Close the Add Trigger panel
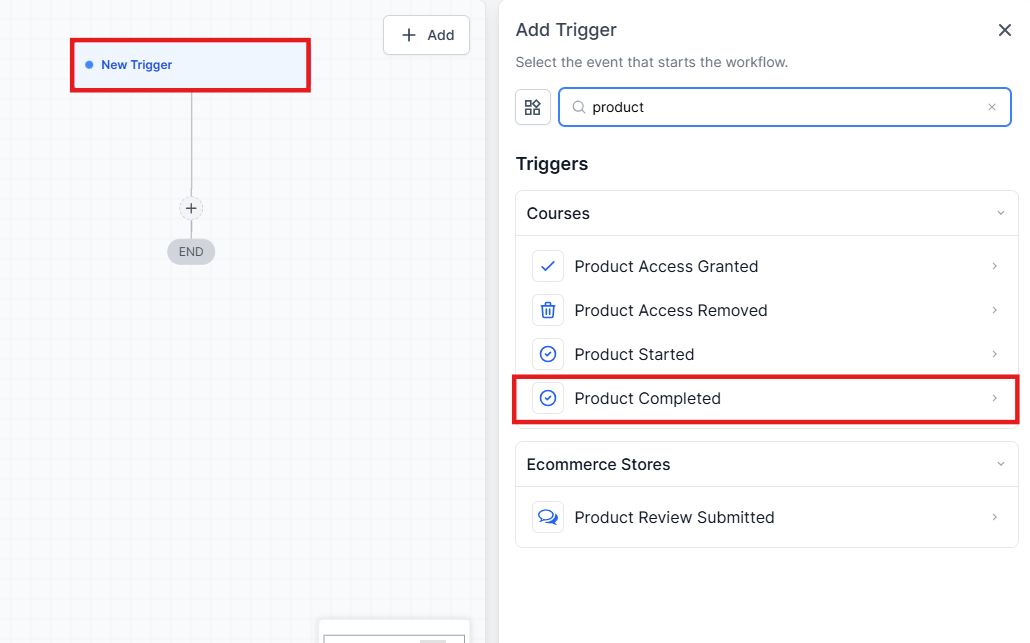This screenshot has height=643, width=1030. pyautogui.click(x=1005, y=30)
